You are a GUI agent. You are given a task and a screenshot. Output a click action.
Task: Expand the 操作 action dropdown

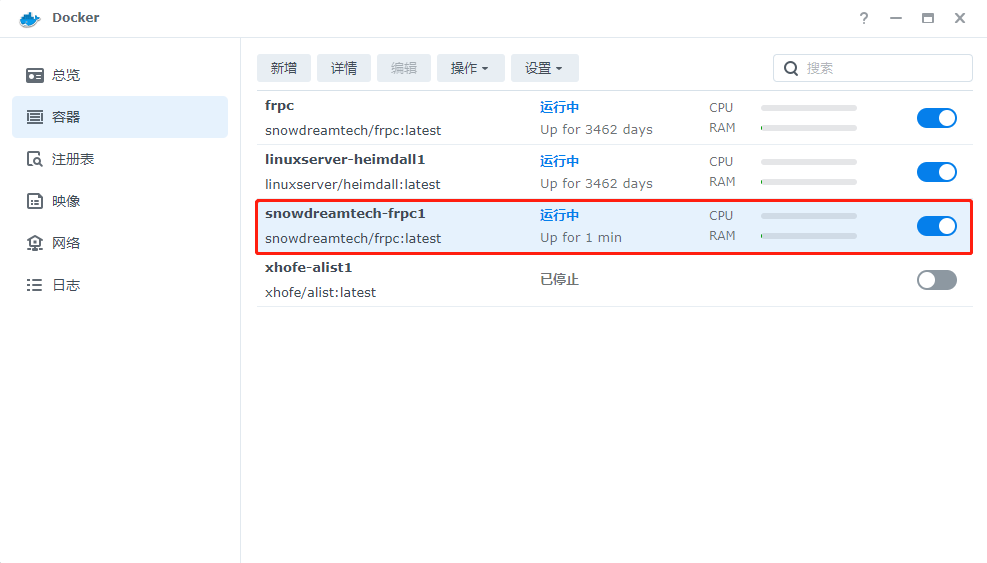pyautogui.click(x=470, y=68)
